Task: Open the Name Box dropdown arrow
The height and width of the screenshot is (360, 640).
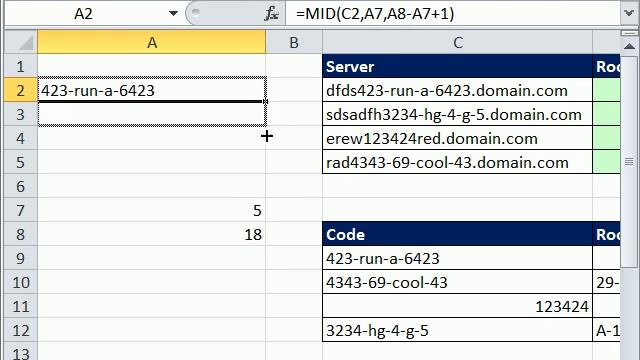Action: click(173, 14)
